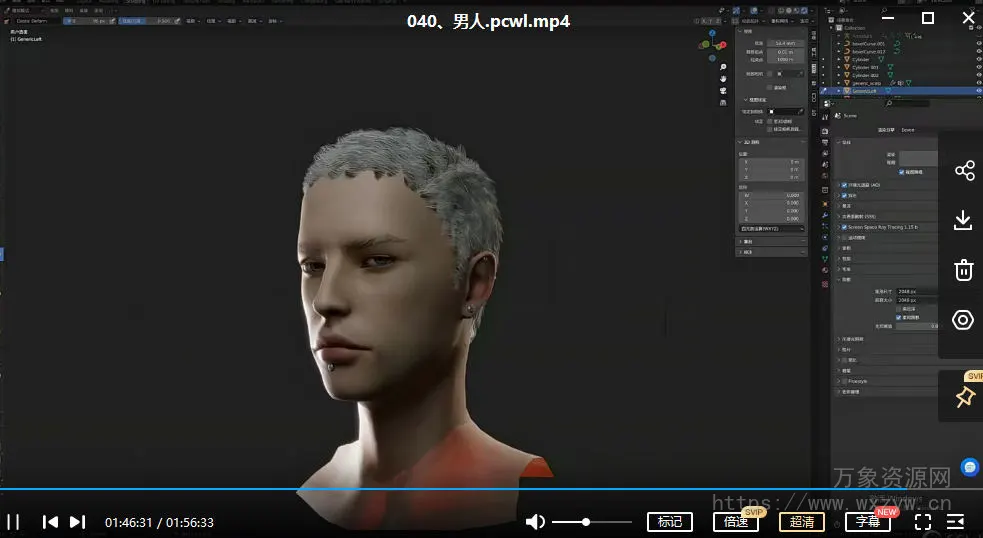983x538 pixels.
Task: Delete the video using trash icon
Action: coord(964,269)
